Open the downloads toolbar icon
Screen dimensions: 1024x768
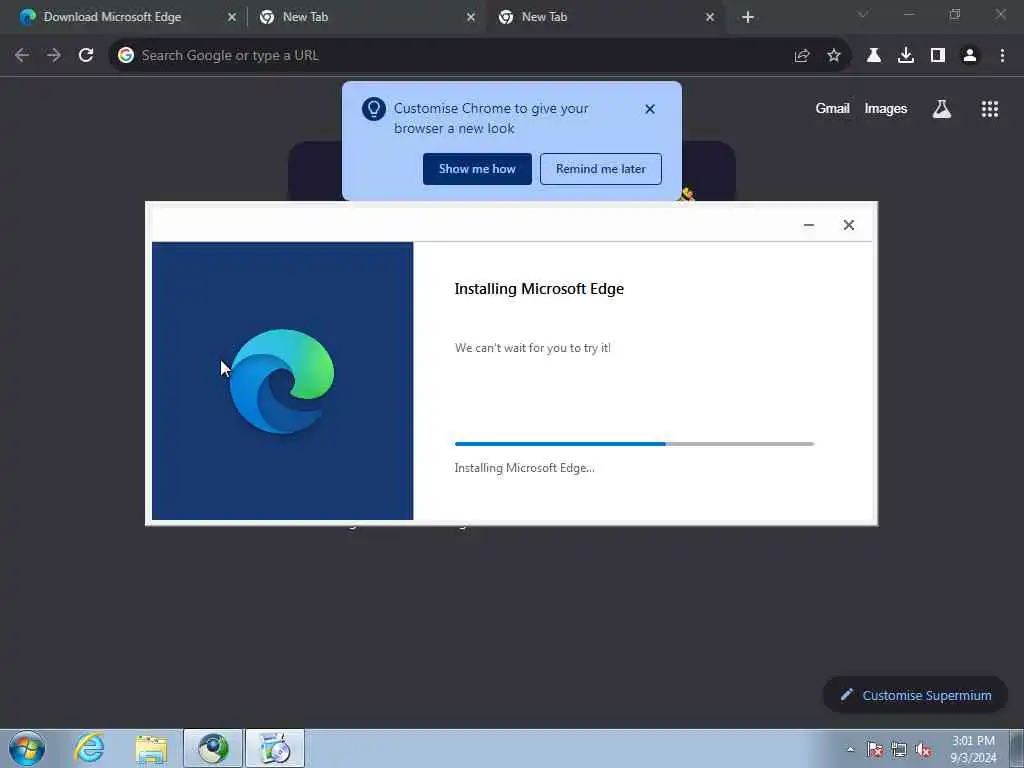pyautogui.click(x=906, y=56)
